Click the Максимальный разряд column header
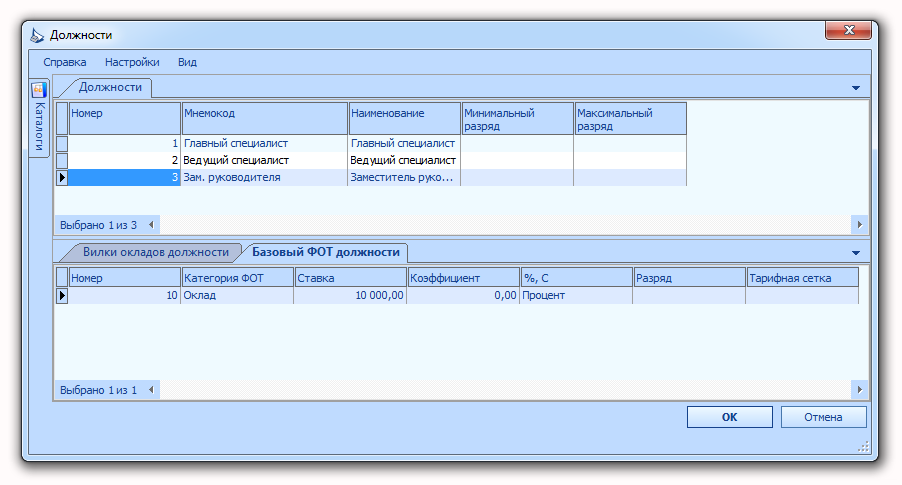The image size is (902, 485). click(x=630, y=119)
